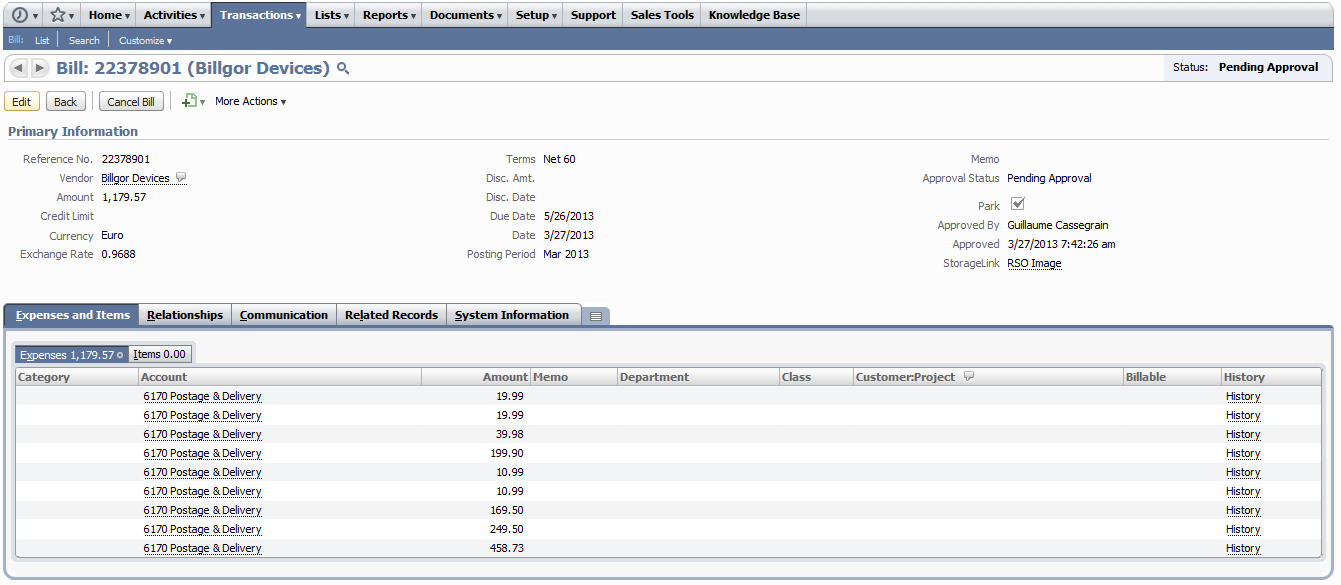Toggle the Park checkbox
This screenshot has height=585, width=1341.
tap(1018, 204)
